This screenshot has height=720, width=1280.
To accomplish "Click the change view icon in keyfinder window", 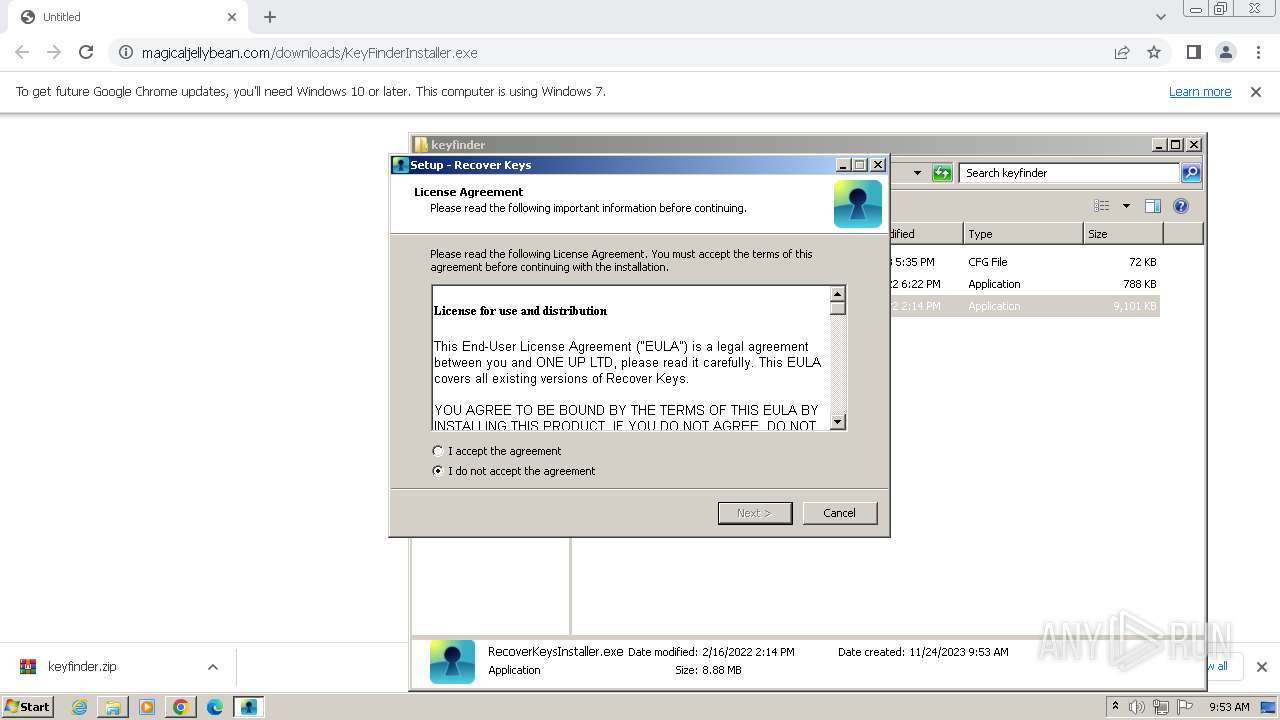I will [1102, 206].
